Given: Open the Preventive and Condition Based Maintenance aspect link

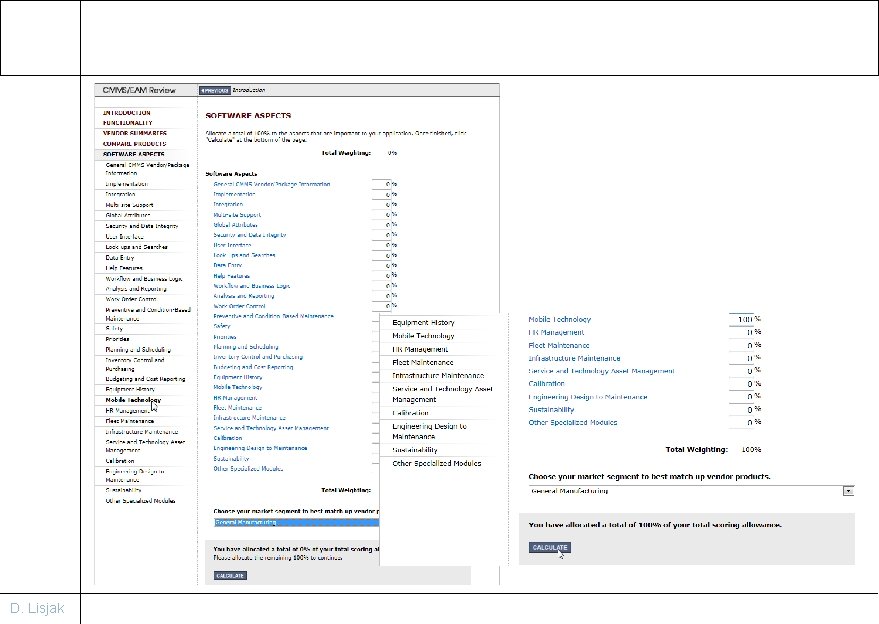Looking at the screenshot, I should click(x=274, y=316).
